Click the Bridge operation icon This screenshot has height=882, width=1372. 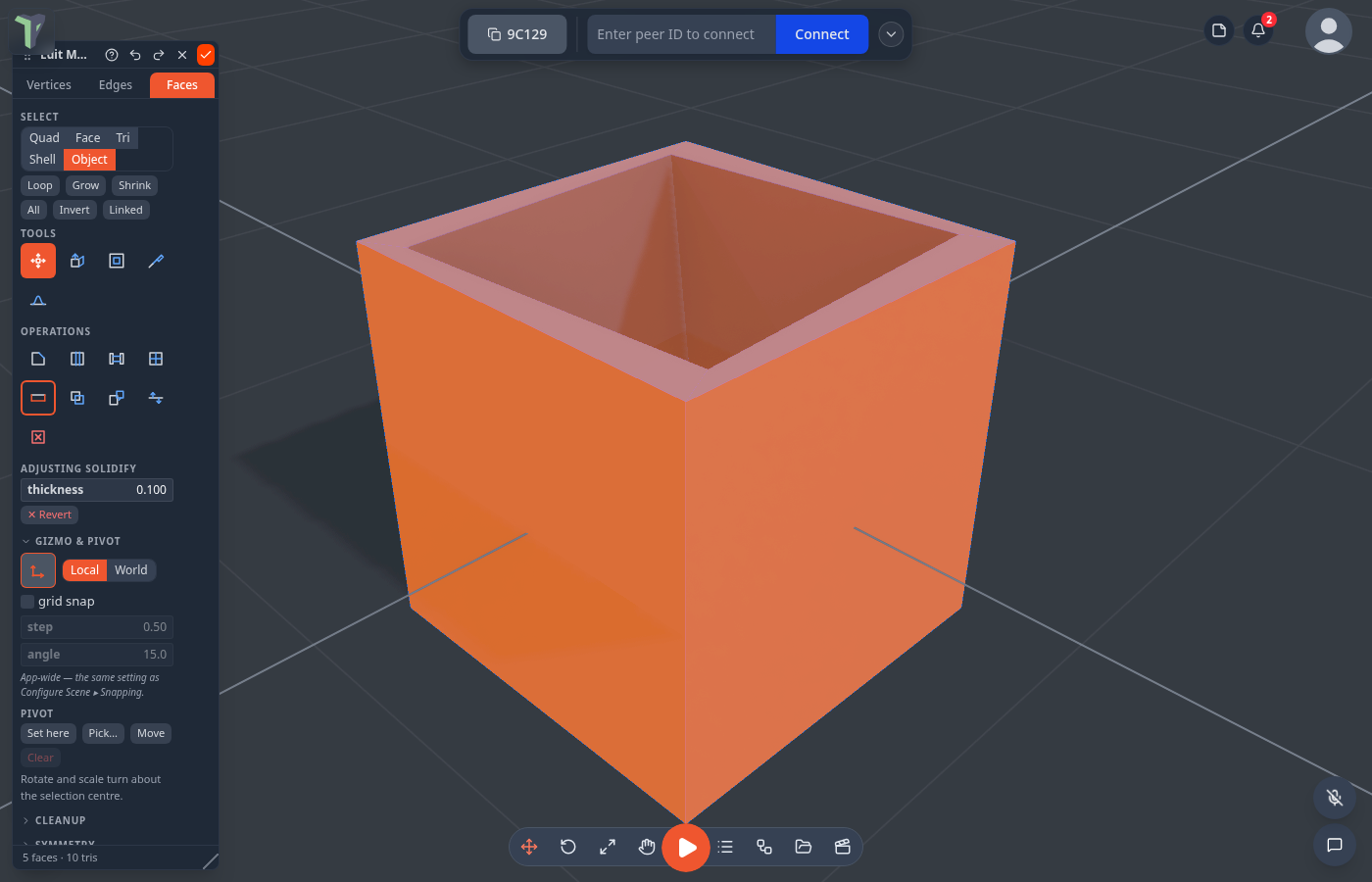click(x=117, y=359)
